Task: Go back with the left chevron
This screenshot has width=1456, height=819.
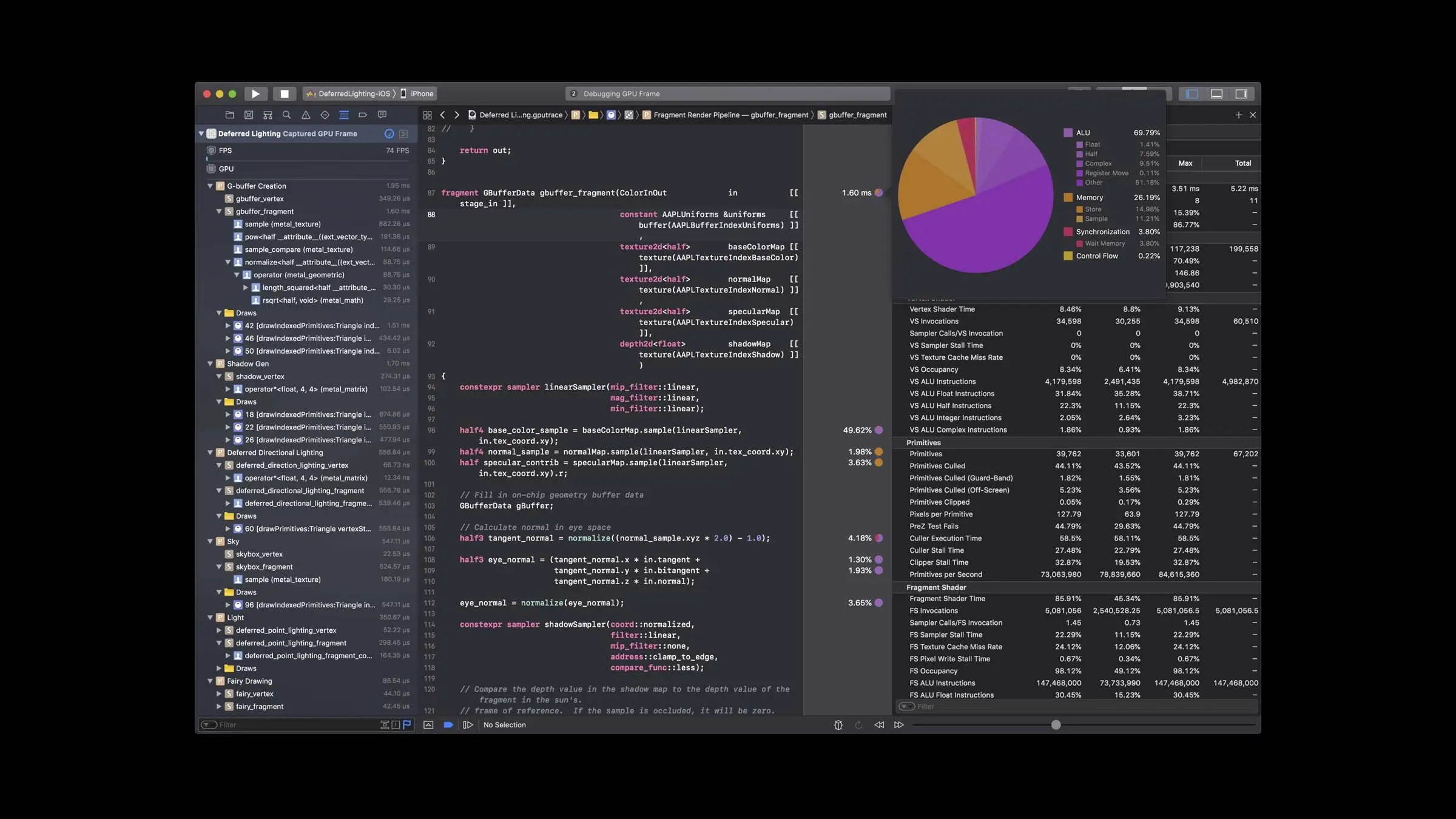Action: pyautogui.click(x=442, y=115)
